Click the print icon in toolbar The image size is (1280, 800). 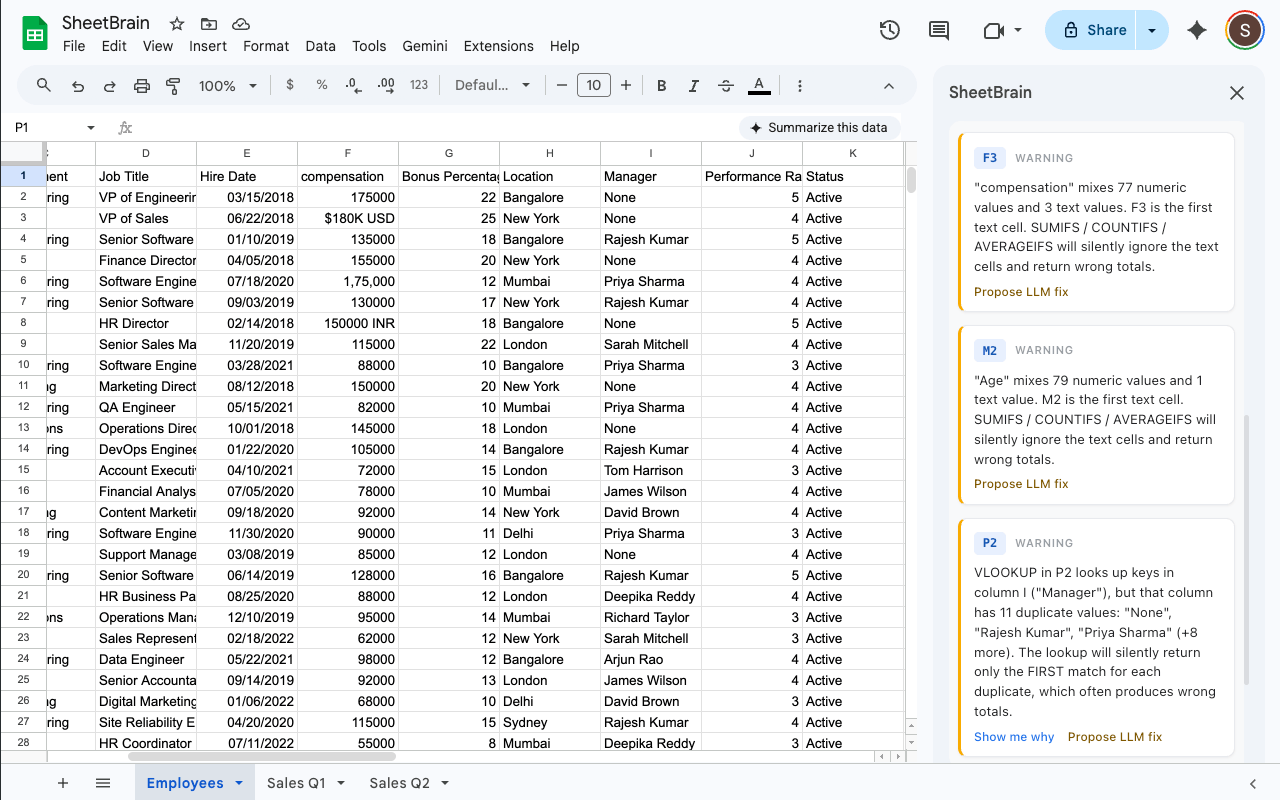click(x=142, y=86)
